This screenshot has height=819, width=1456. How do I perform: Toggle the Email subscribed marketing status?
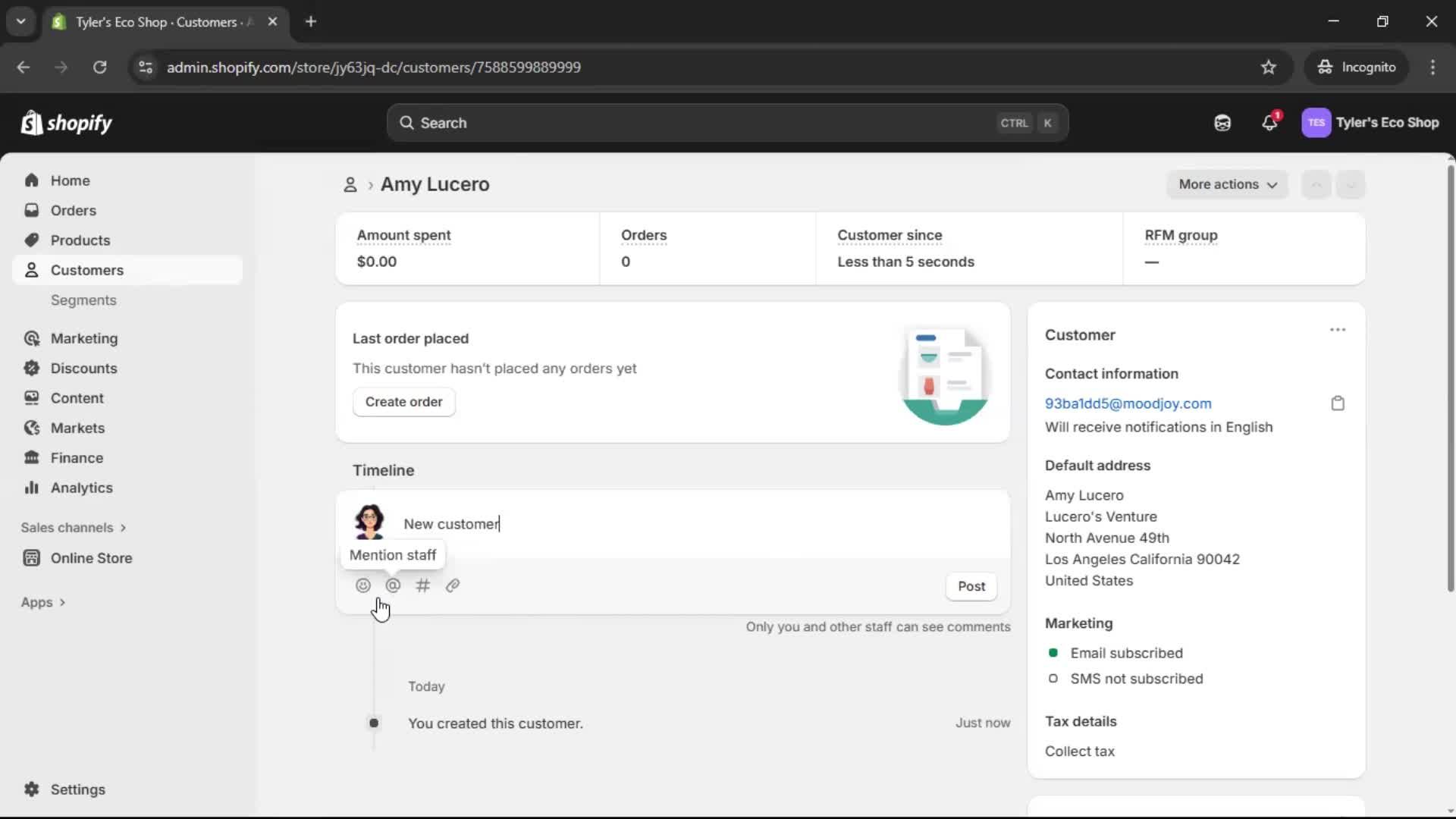pos(1053,653)
